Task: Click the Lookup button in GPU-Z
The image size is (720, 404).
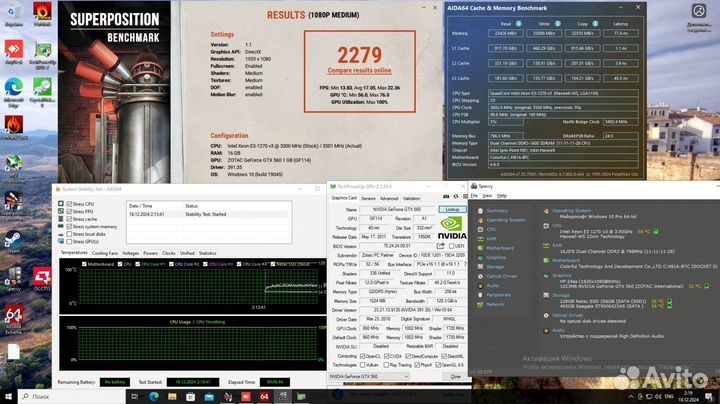Action: coord(452,209)
